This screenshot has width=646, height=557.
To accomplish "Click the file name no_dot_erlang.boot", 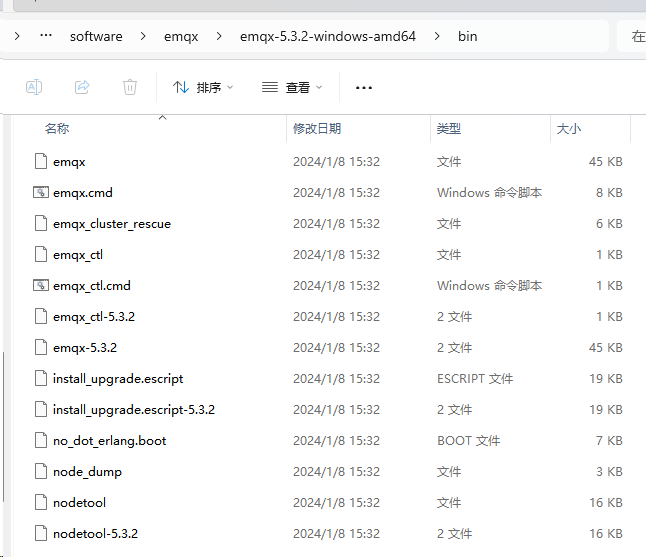I will tap(110, 441).
